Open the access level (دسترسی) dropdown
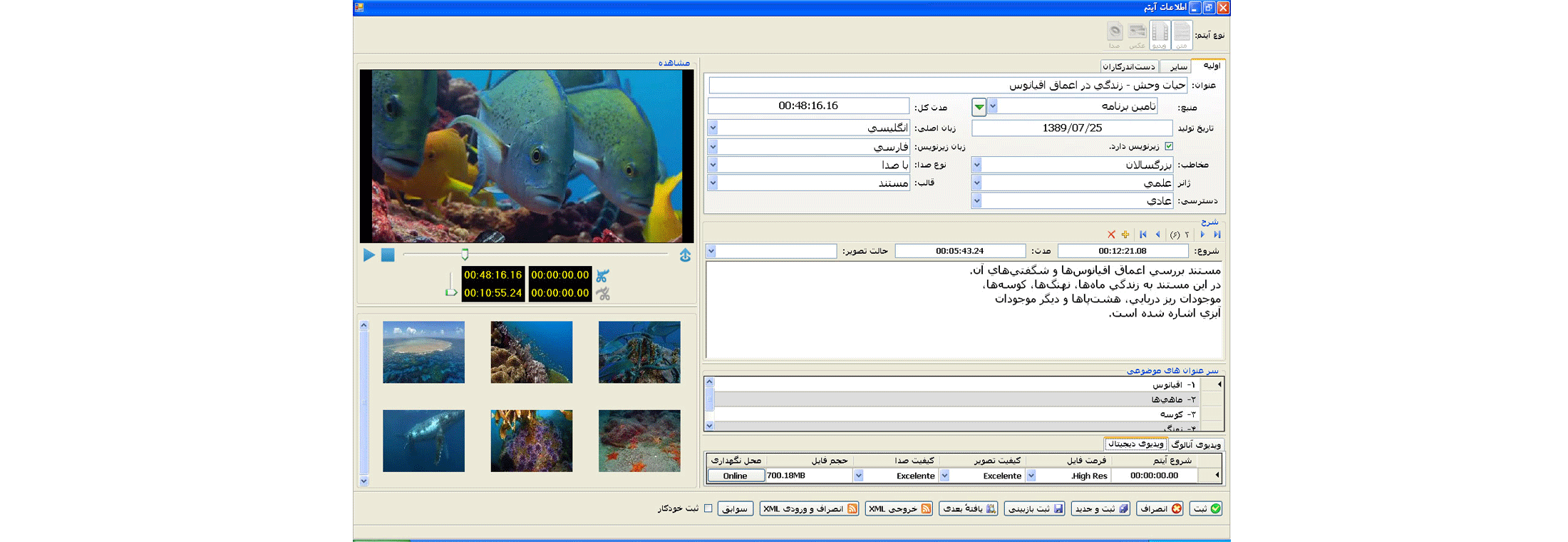This screenshot has height=542, width=1568. (x=977, y=201)
